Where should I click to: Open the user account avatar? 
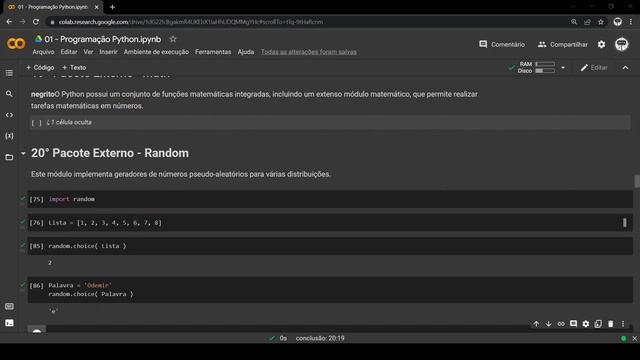click(x=622, y=44)
